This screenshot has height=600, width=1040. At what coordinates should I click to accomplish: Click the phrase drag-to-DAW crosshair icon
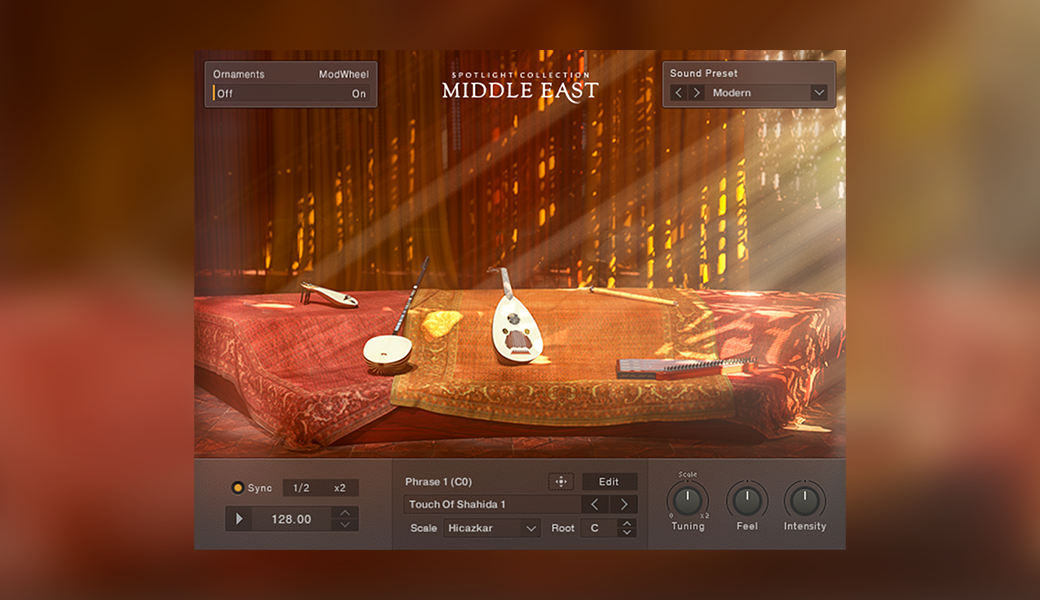click(x=560, y=482)
